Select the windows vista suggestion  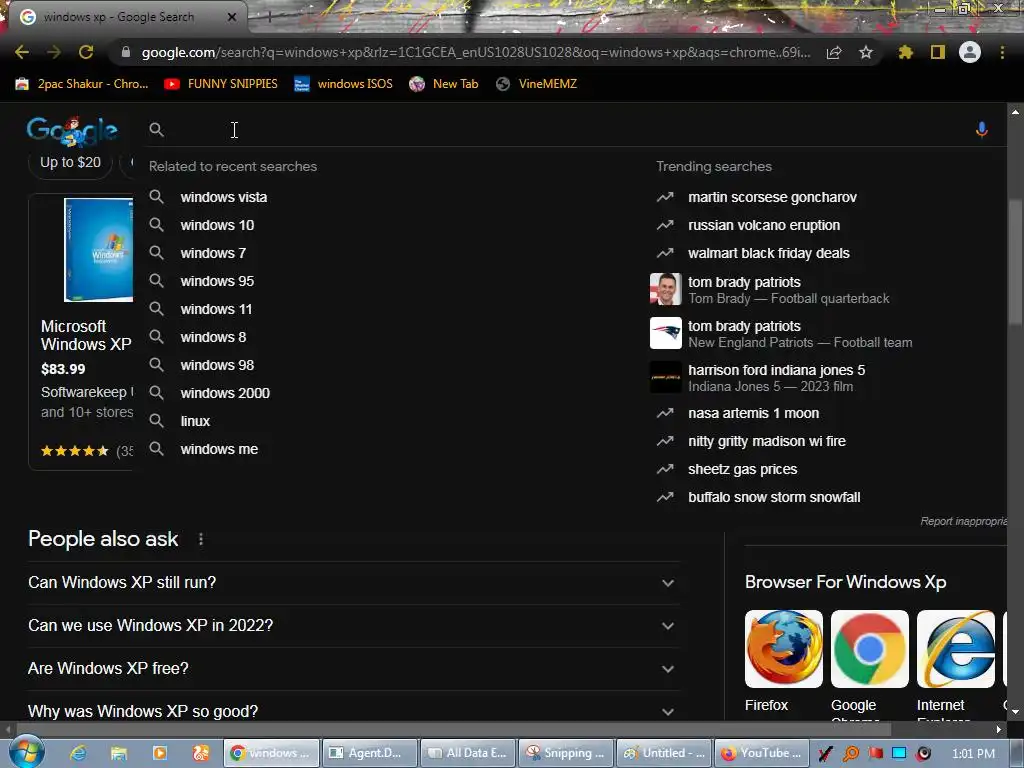pyautogui.click(x=223, y=197)
